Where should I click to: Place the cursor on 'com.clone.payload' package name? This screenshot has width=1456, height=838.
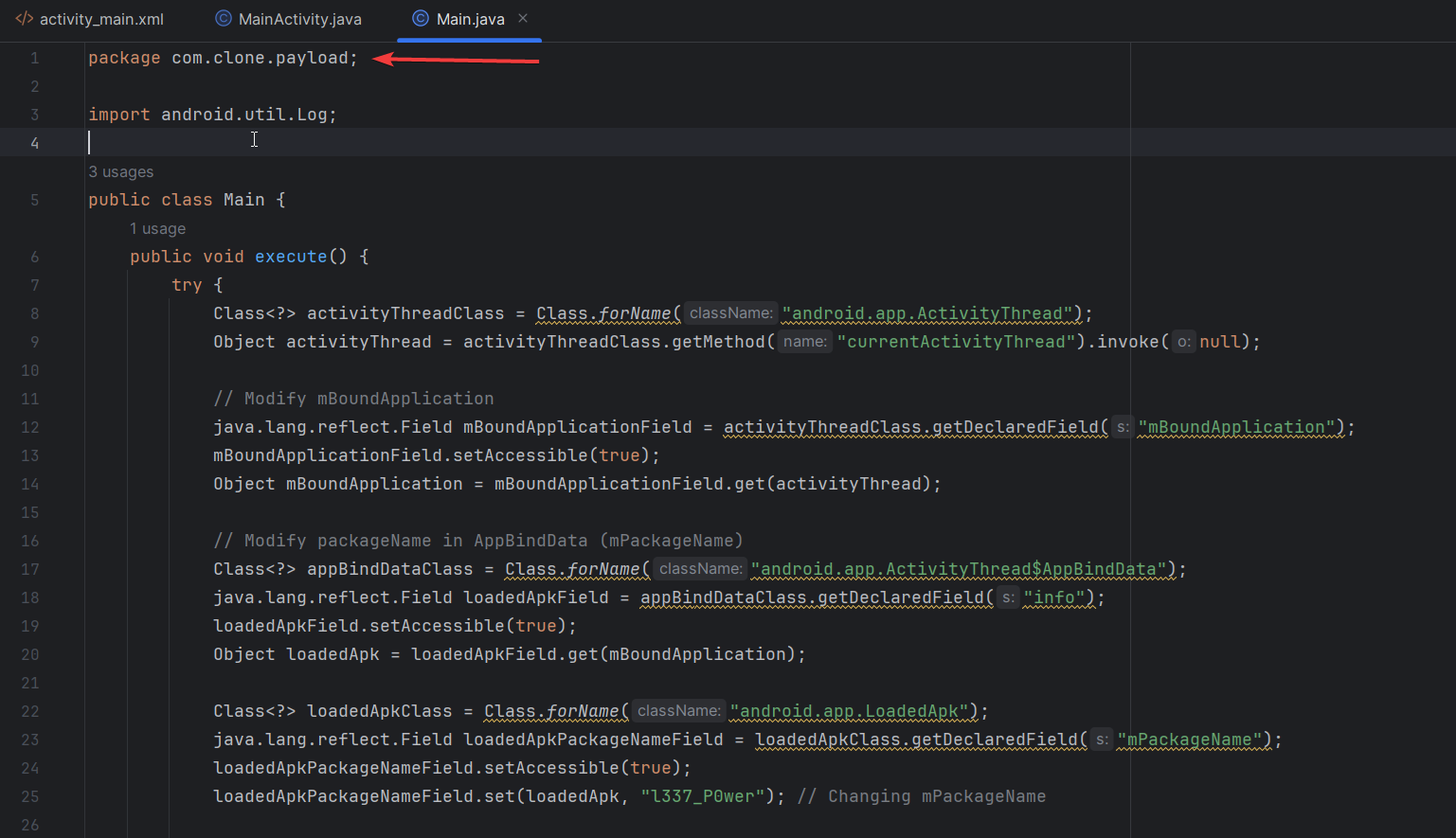[x=260, y=58]
